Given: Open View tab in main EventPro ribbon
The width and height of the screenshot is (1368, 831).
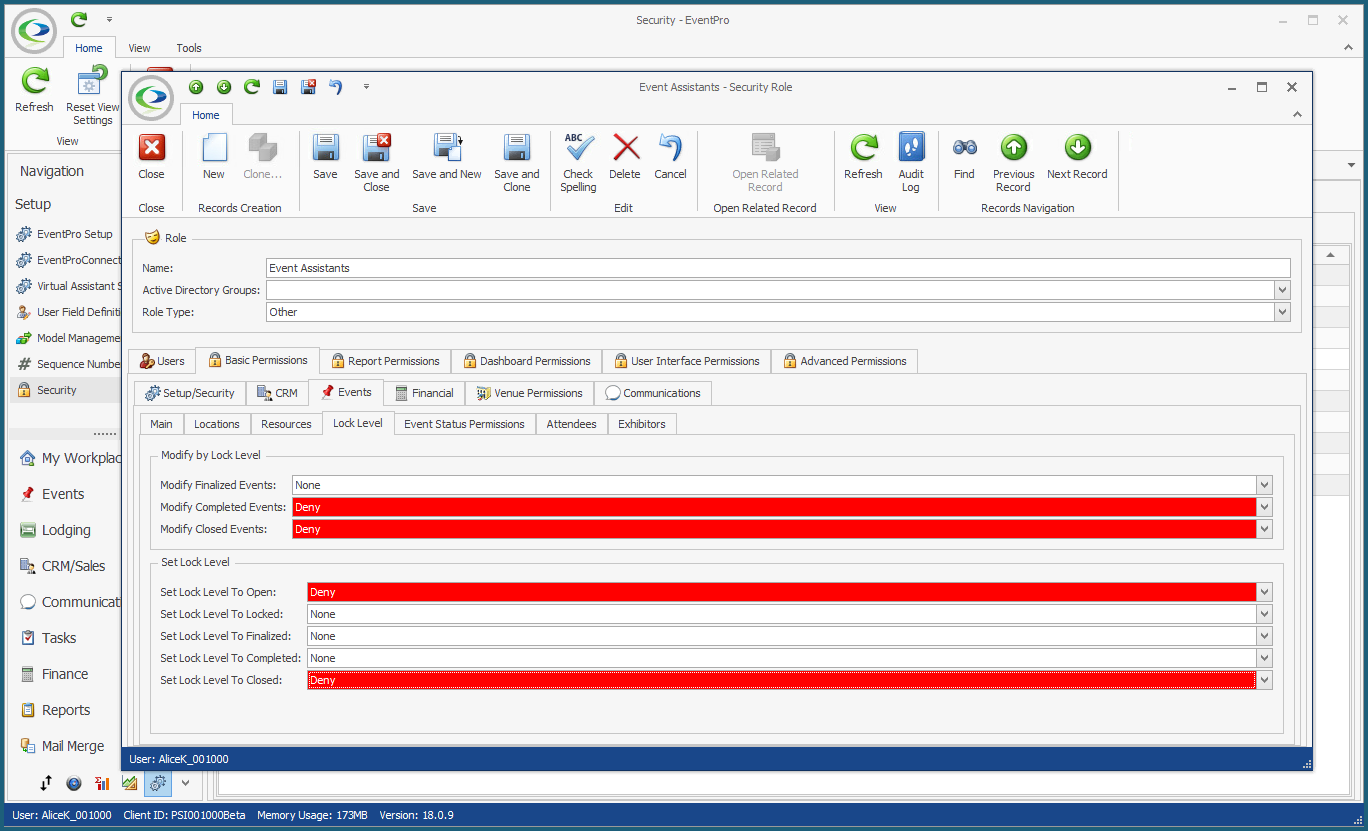Looking at the screenshot, I should [139, 48].
